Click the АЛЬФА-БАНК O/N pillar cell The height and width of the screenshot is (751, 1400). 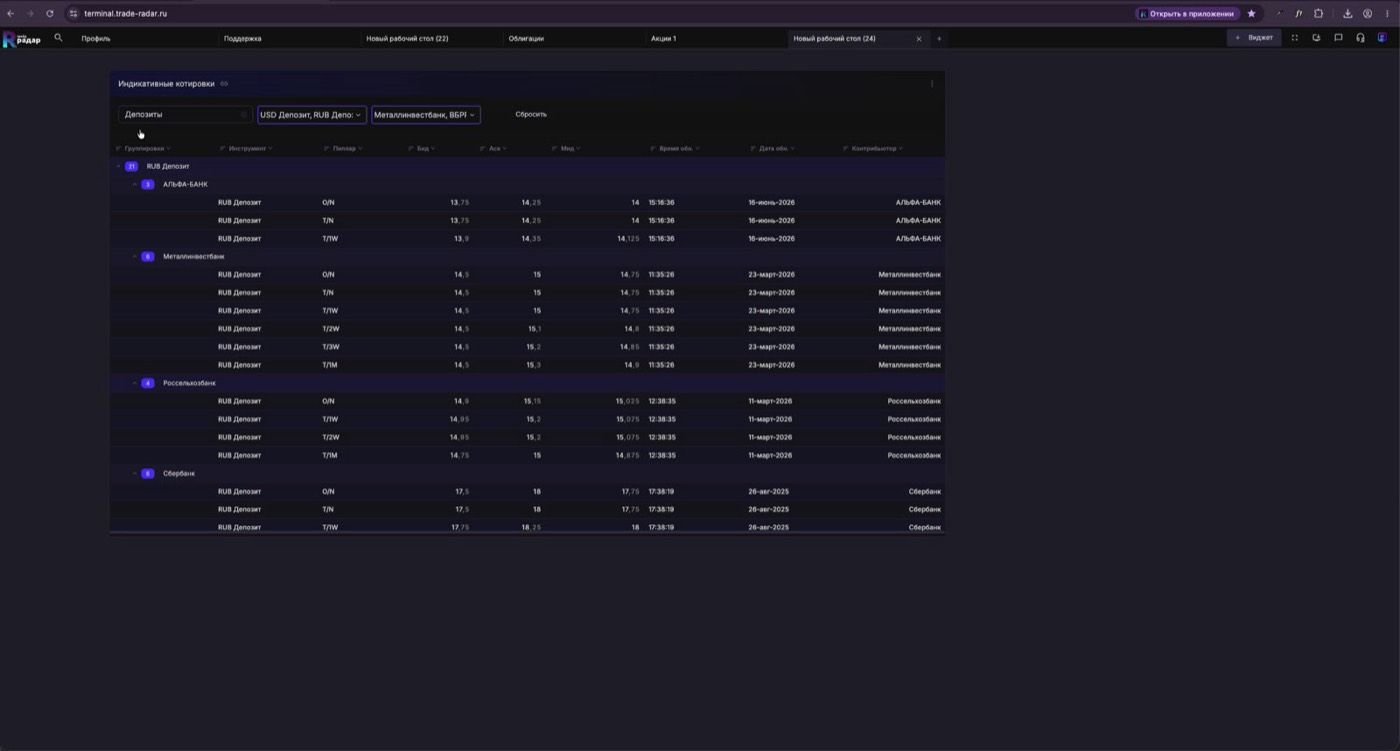click(x=328, y=203)
